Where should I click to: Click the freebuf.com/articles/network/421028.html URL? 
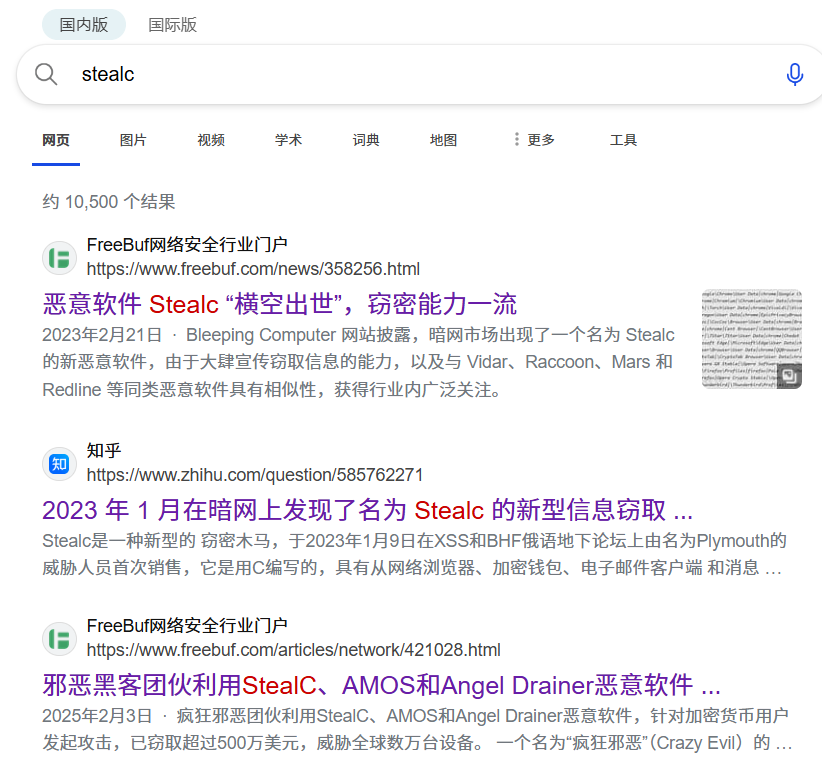pos(294,650)
